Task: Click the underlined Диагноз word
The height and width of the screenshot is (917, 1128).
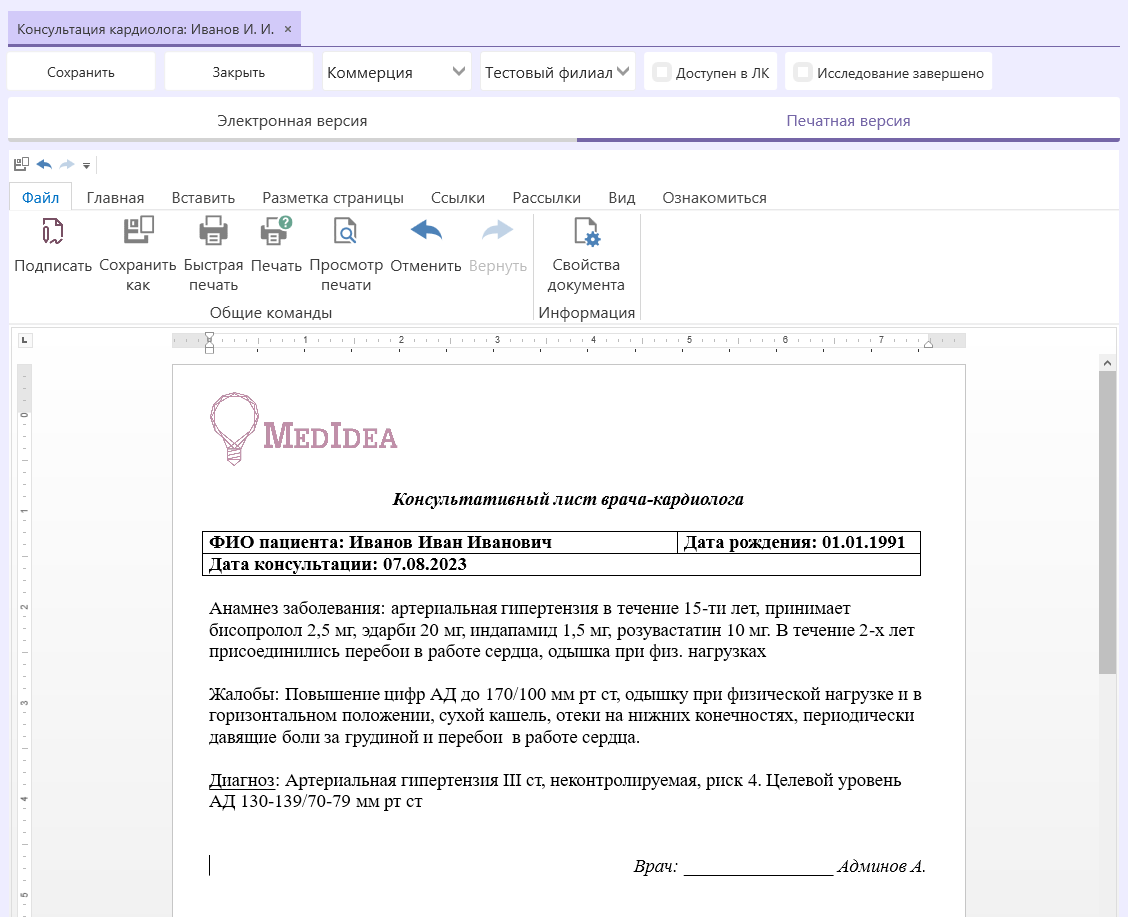Action: pyautogui.click(x=242, y=780)
